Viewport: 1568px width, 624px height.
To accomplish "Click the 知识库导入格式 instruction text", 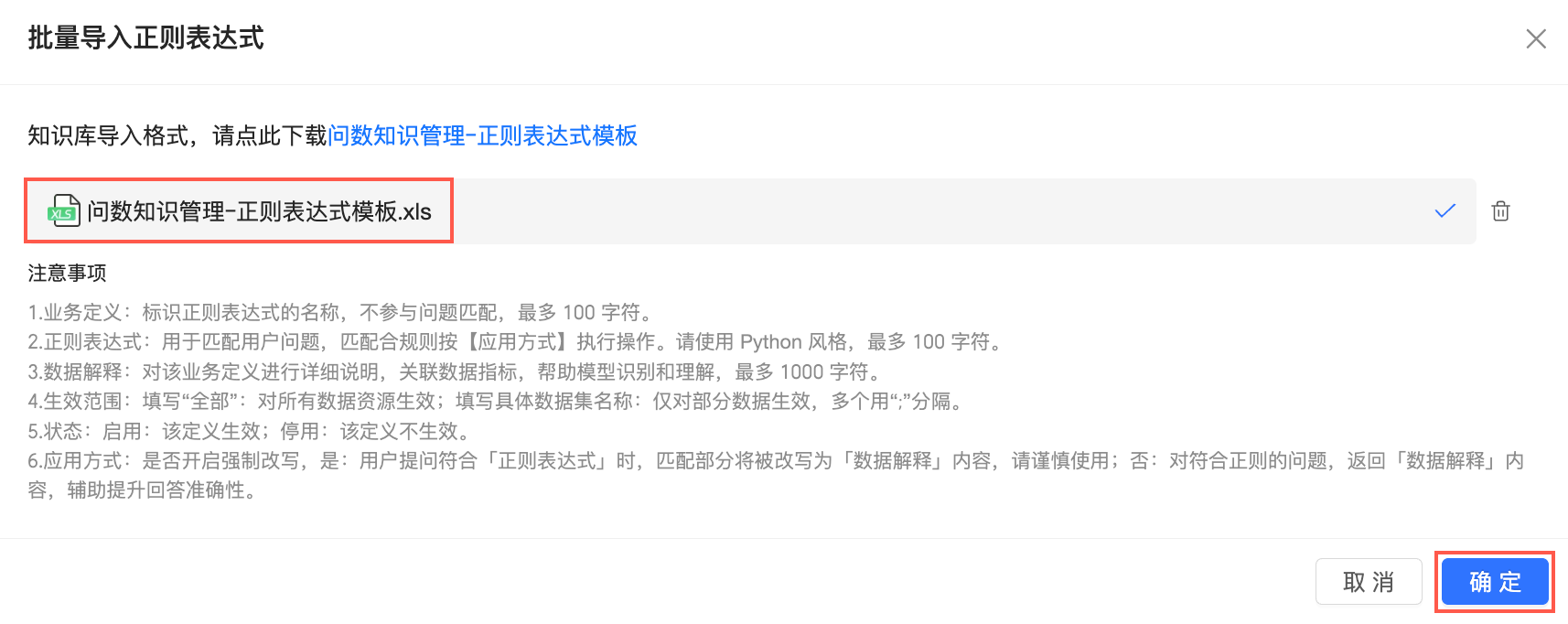I will pyautogui.click(x=177, y=135).
